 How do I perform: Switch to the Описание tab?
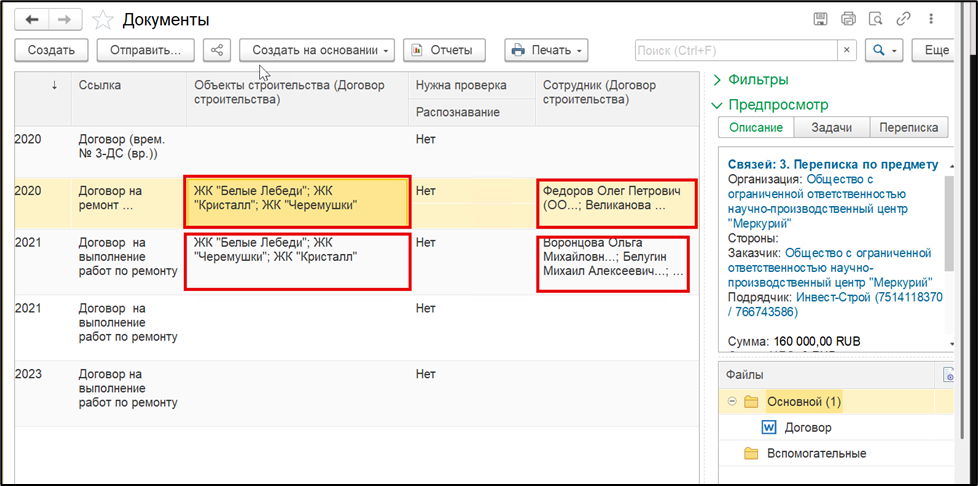[755, 127]
